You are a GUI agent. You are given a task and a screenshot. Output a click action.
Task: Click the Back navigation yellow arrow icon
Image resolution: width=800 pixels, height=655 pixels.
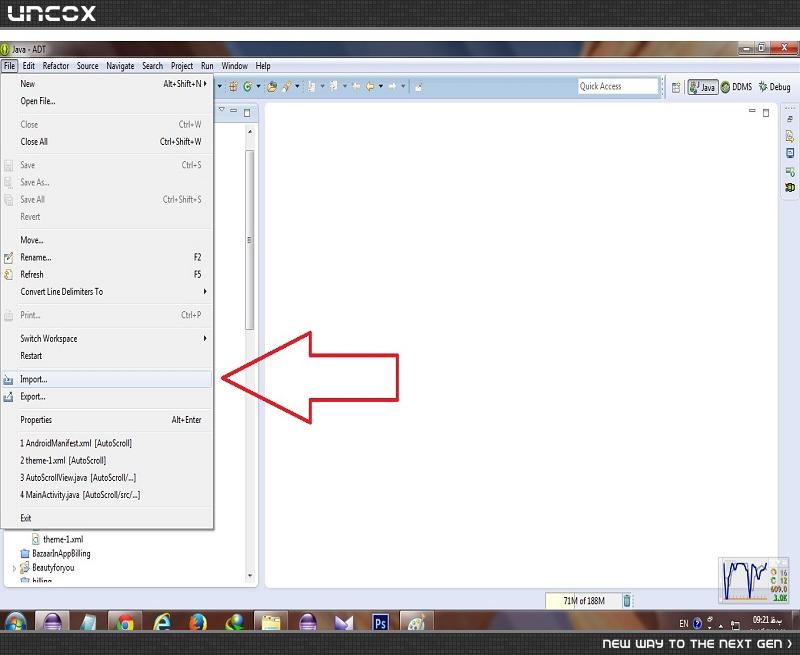pyautogui.click(x=370, y=87)
